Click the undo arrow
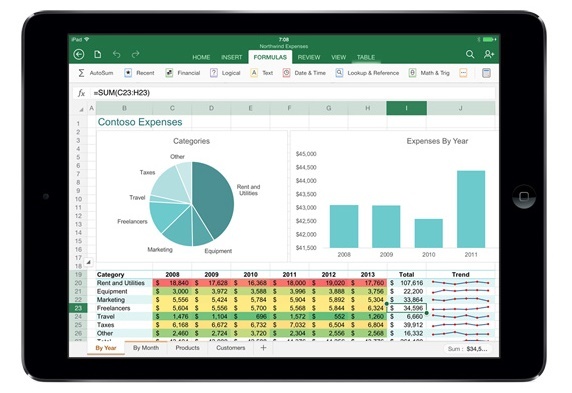Image resolution: width=572 pixels, height=393 pixels. (116, 54)
